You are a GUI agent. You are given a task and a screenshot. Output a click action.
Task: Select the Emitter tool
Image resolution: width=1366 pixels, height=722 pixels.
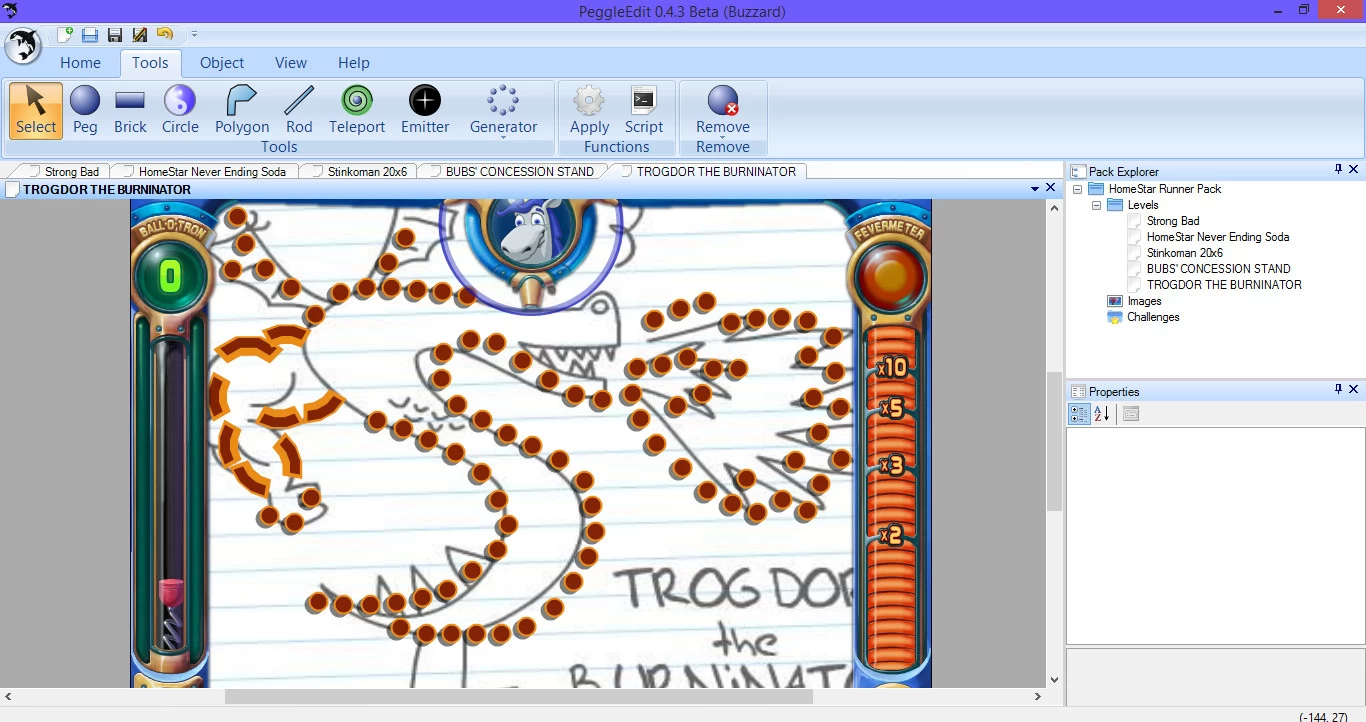425,110
